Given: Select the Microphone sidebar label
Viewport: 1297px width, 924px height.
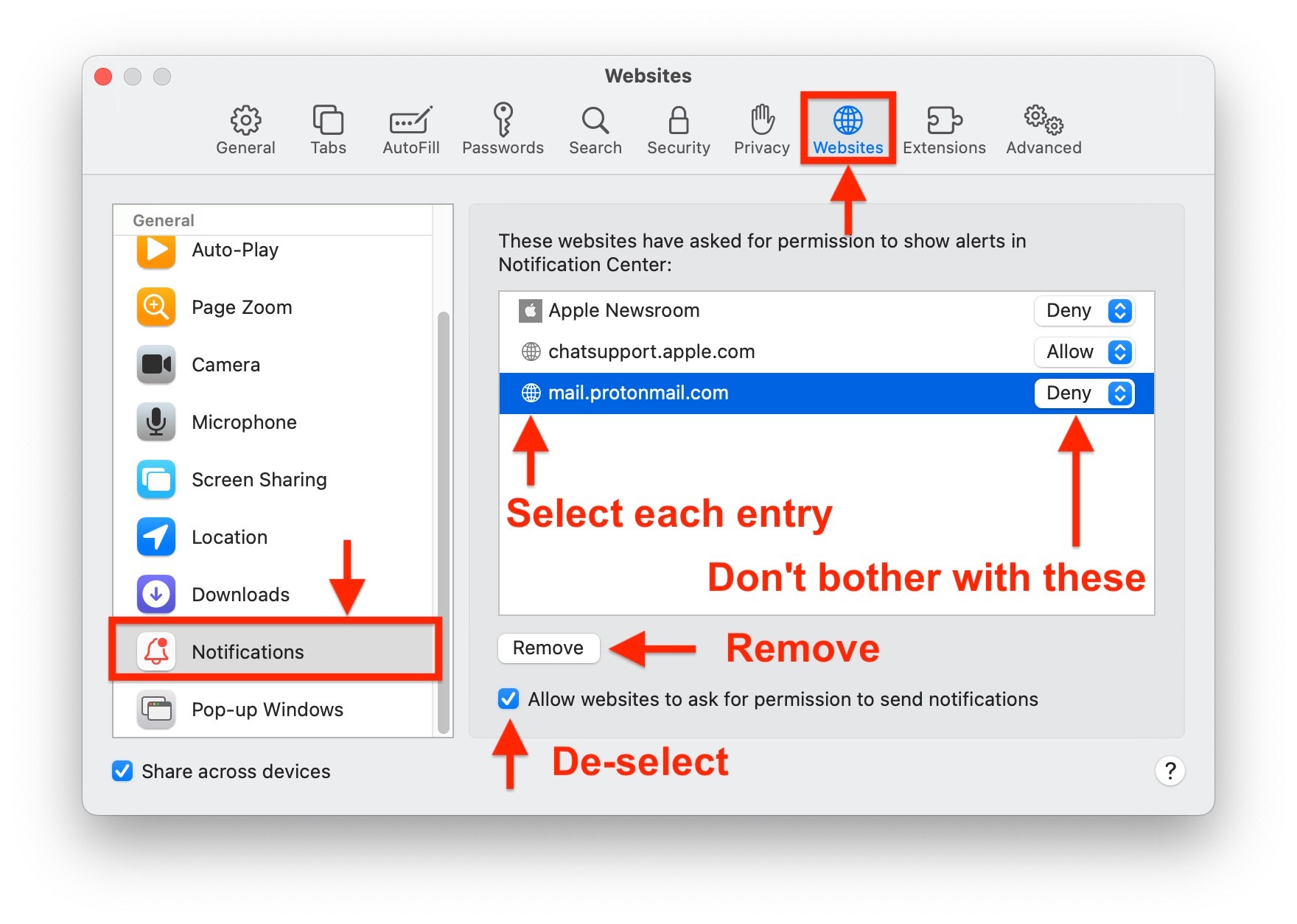Looking at the screenshot, I should click(x=244, y=422).
